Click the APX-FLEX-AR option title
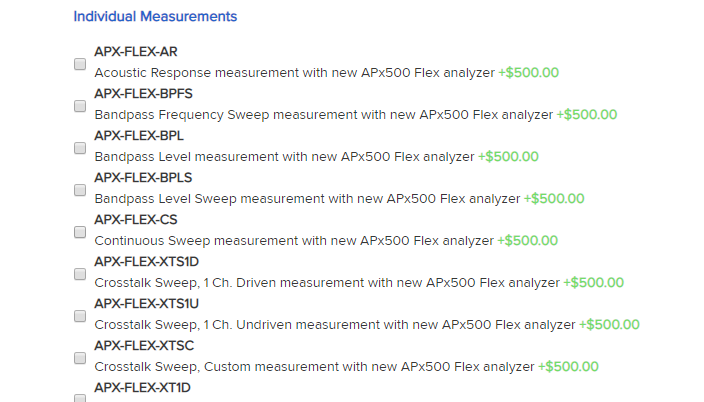Image resolution: width=704 pixels, height=402 pixels. (x=136, y=52)
